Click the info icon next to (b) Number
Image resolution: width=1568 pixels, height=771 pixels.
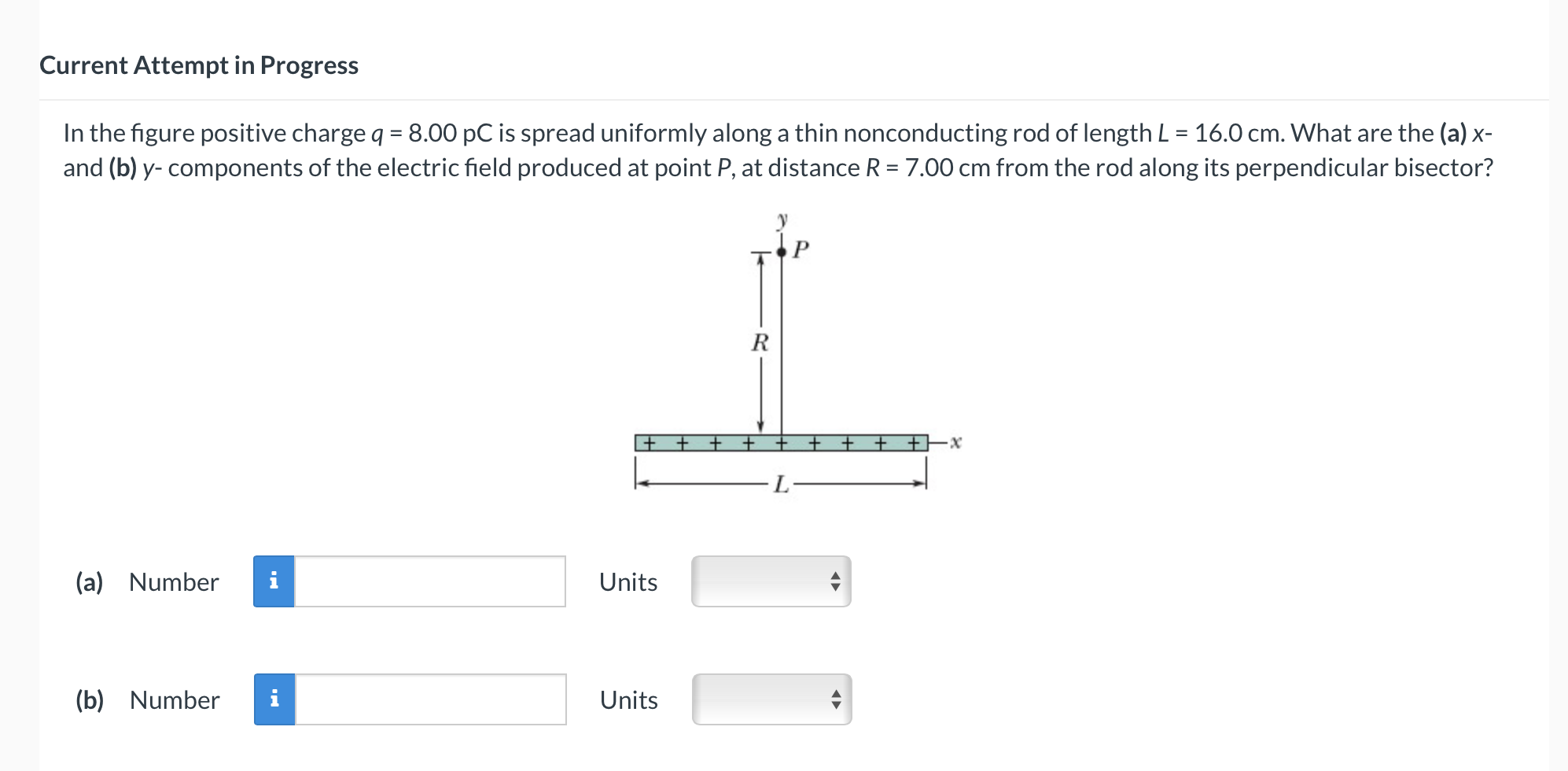(274, 699)
